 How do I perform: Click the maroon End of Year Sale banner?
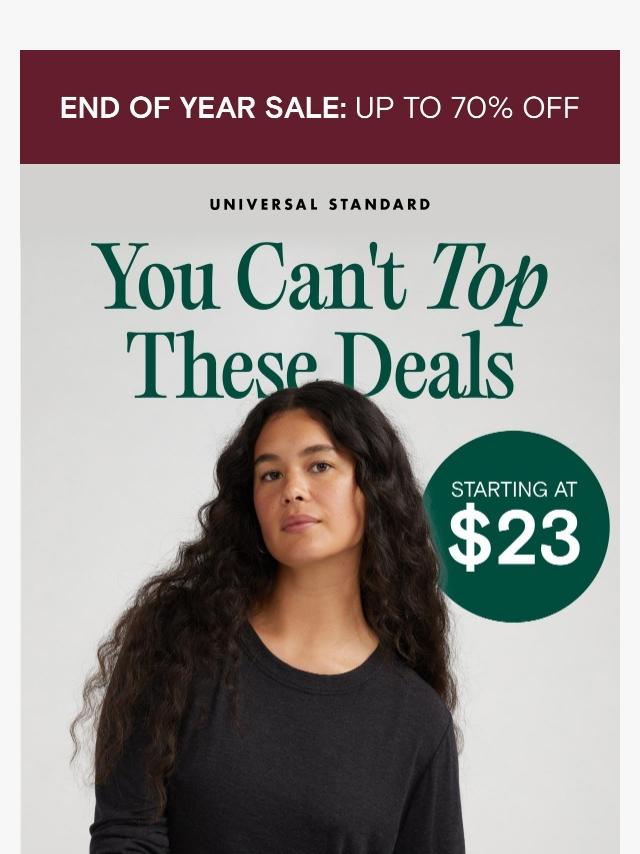[x=320, y=107]
